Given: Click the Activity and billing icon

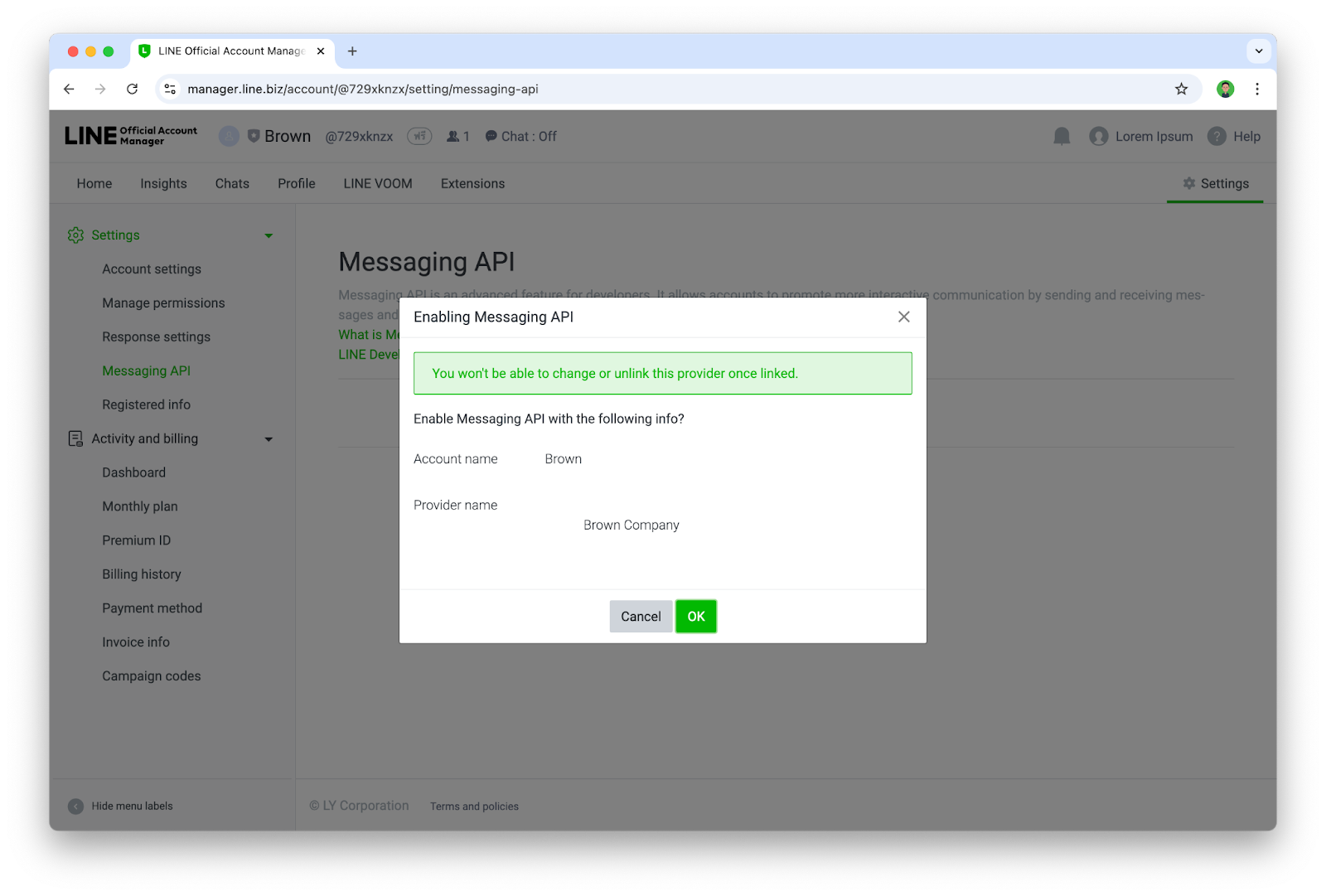Looking at the screenshot, I should 75,438.
